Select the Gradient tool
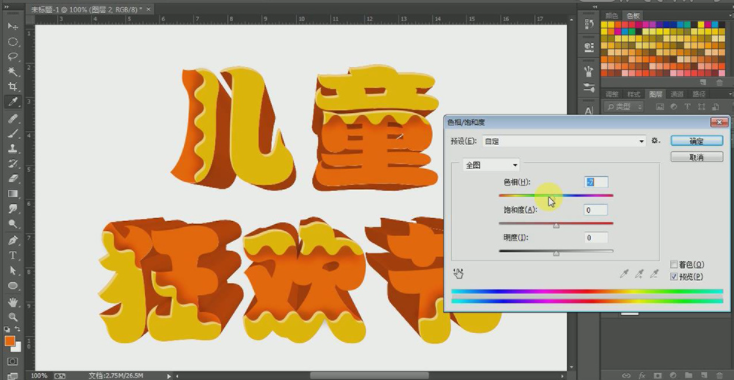The height and width of the screenshot is (380, 734). point(13,193)
